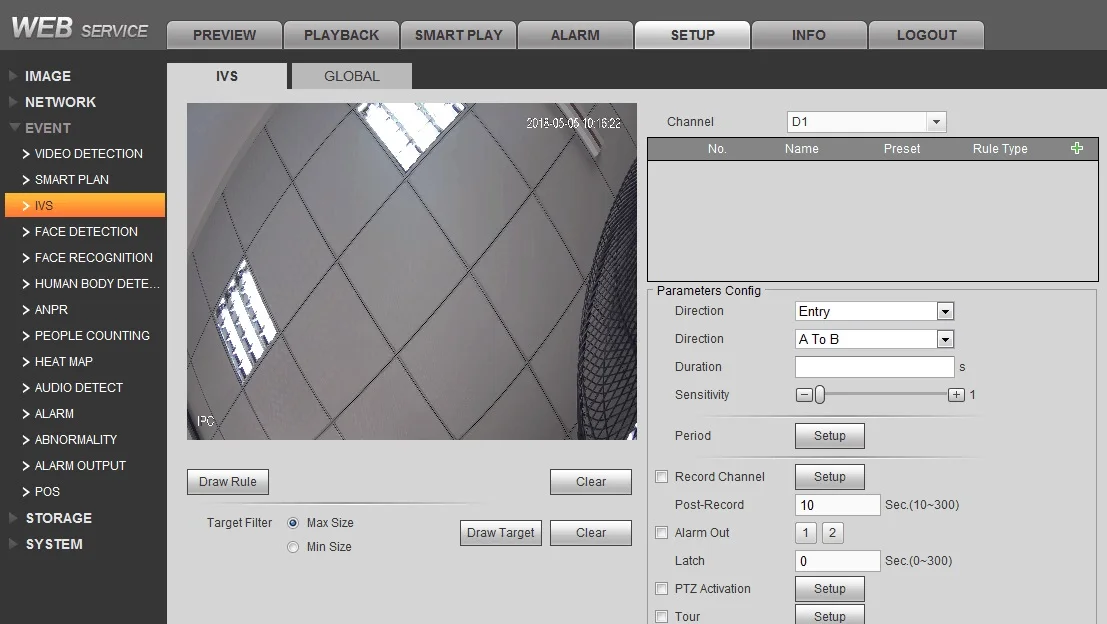Click the Clear button beside Draw Rule
The image size is (1107, 624).
point(591,482)
